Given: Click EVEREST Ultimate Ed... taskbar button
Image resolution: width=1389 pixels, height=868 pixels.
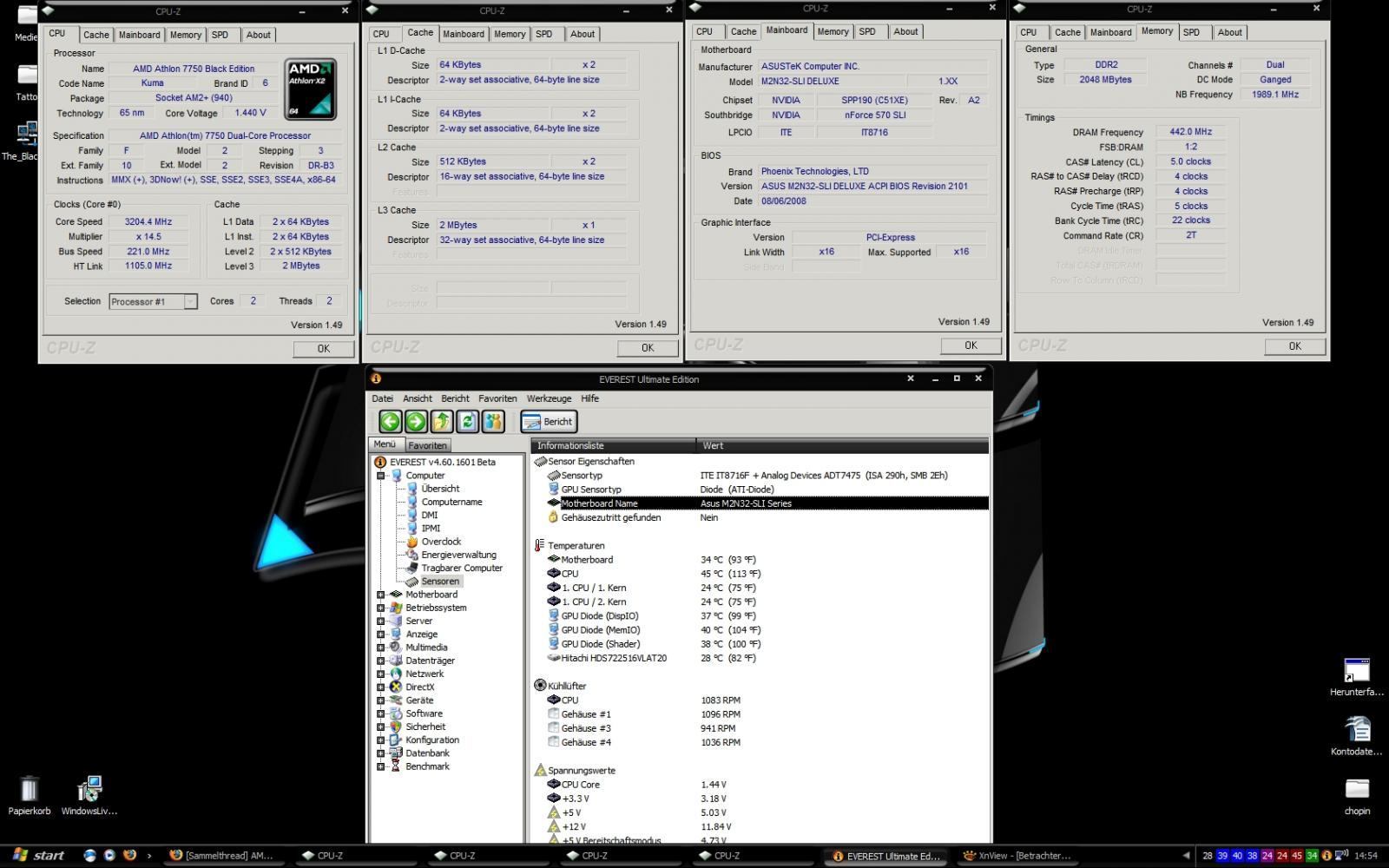Looking at the screenshot, I should coord(886,856).
